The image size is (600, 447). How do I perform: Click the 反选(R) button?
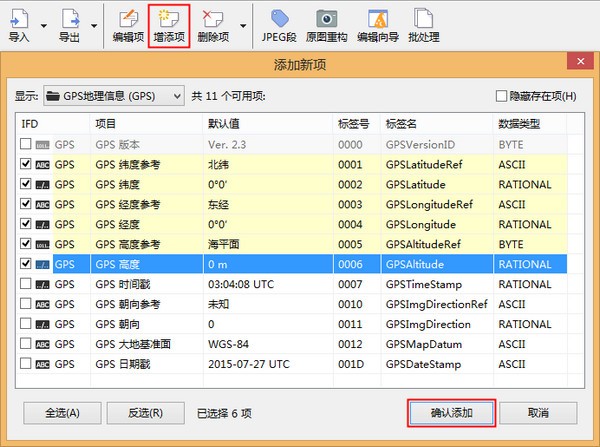click(x=145, y=413)
